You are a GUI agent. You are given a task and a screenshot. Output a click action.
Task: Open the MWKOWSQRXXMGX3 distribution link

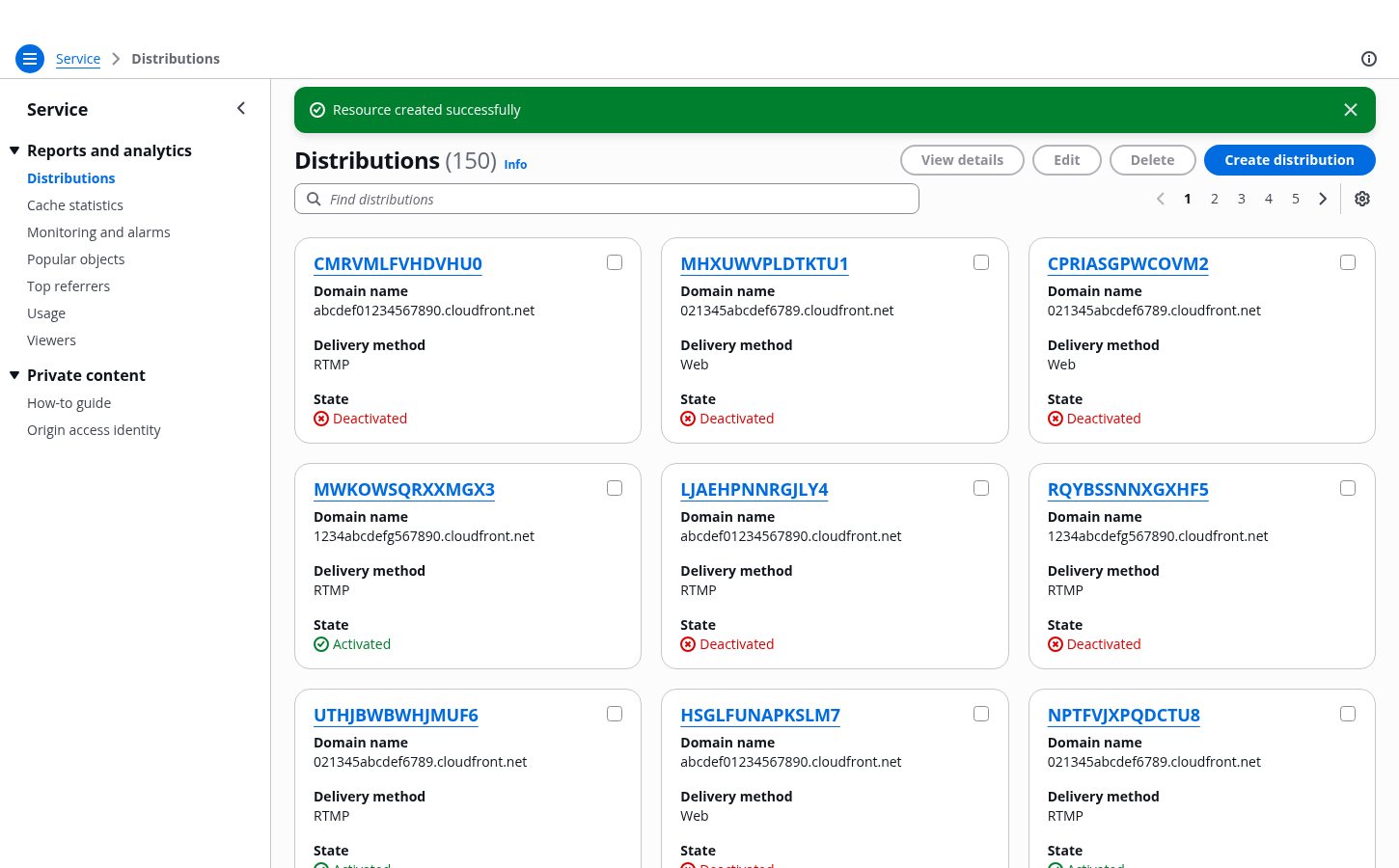(403, 489)
